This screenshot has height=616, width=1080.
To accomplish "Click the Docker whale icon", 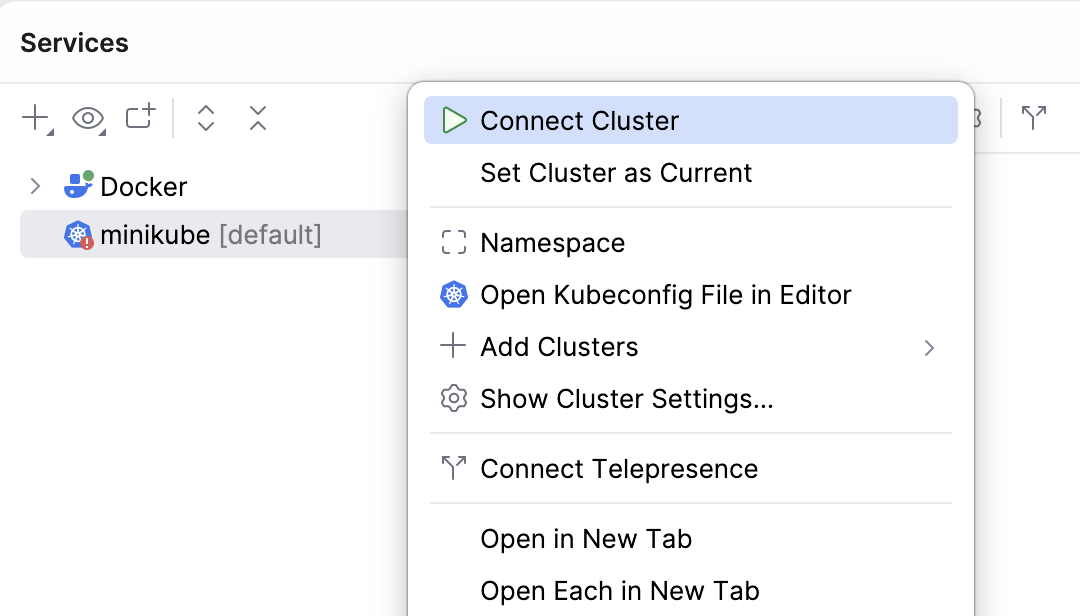I will 80,185.
